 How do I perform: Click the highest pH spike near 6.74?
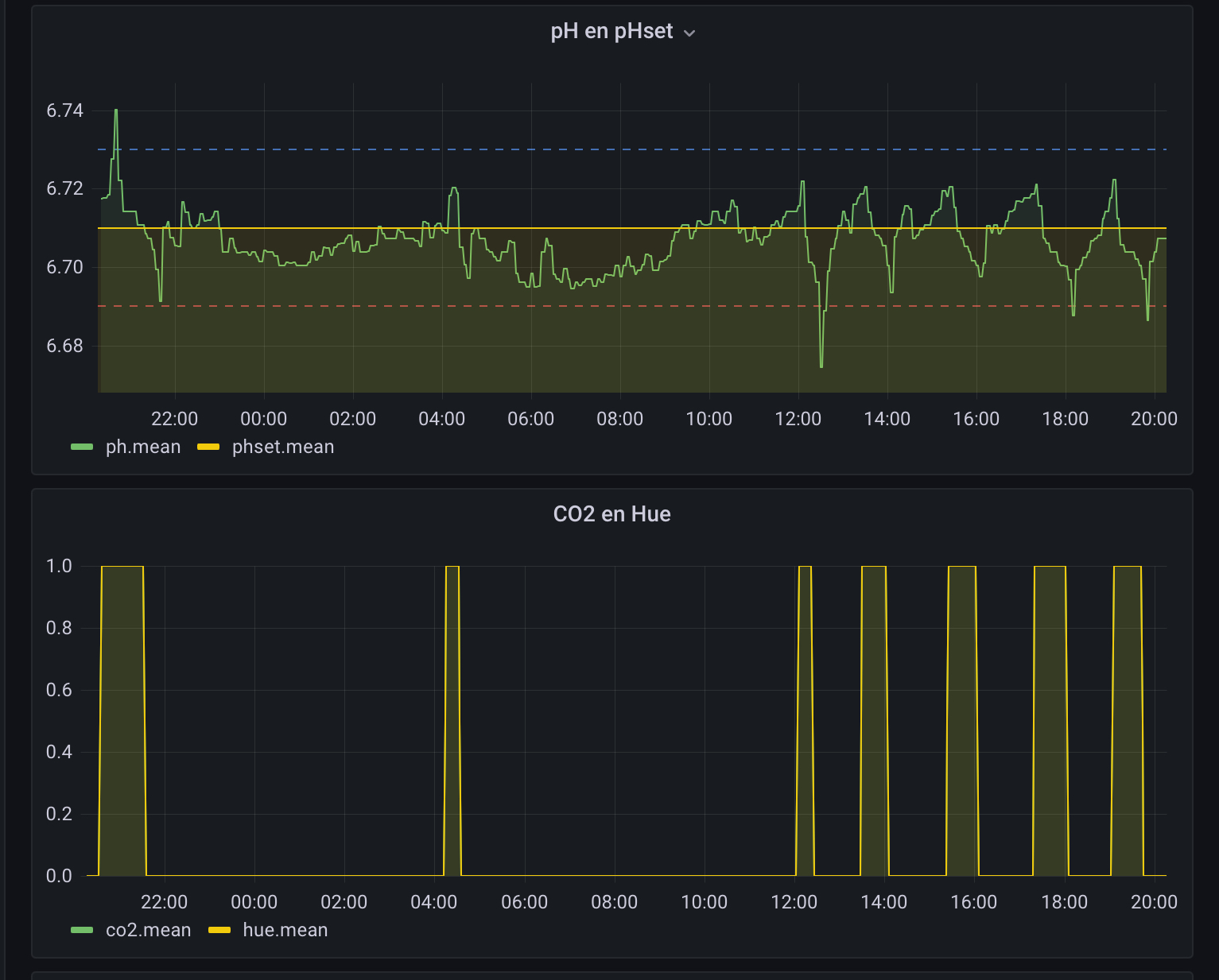click(x=116, y=111)
